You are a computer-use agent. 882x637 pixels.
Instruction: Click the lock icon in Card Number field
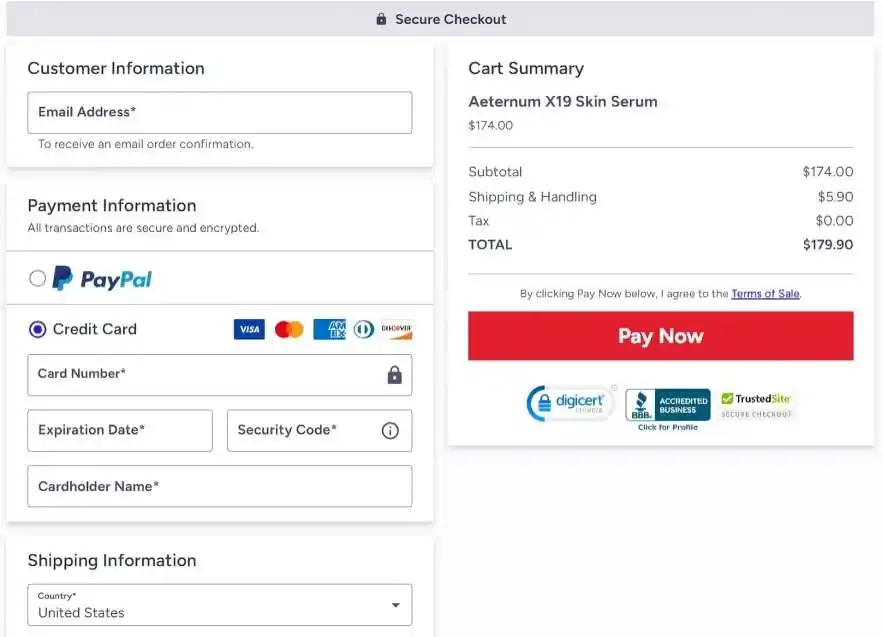point(394,374)
